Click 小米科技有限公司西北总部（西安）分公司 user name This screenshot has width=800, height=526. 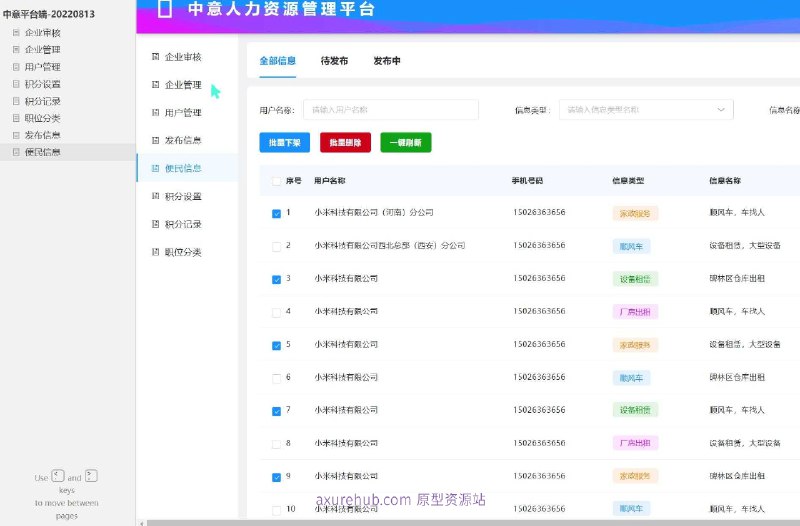(x=390, y=245)
